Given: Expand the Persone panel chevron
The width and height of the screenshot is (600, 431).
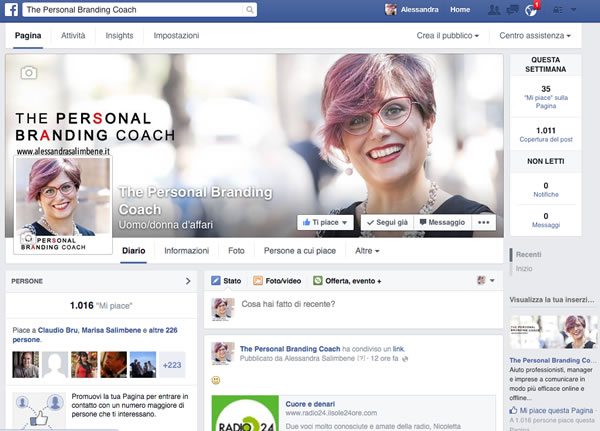Looking at the screenshot, I should tap(188, 281).
